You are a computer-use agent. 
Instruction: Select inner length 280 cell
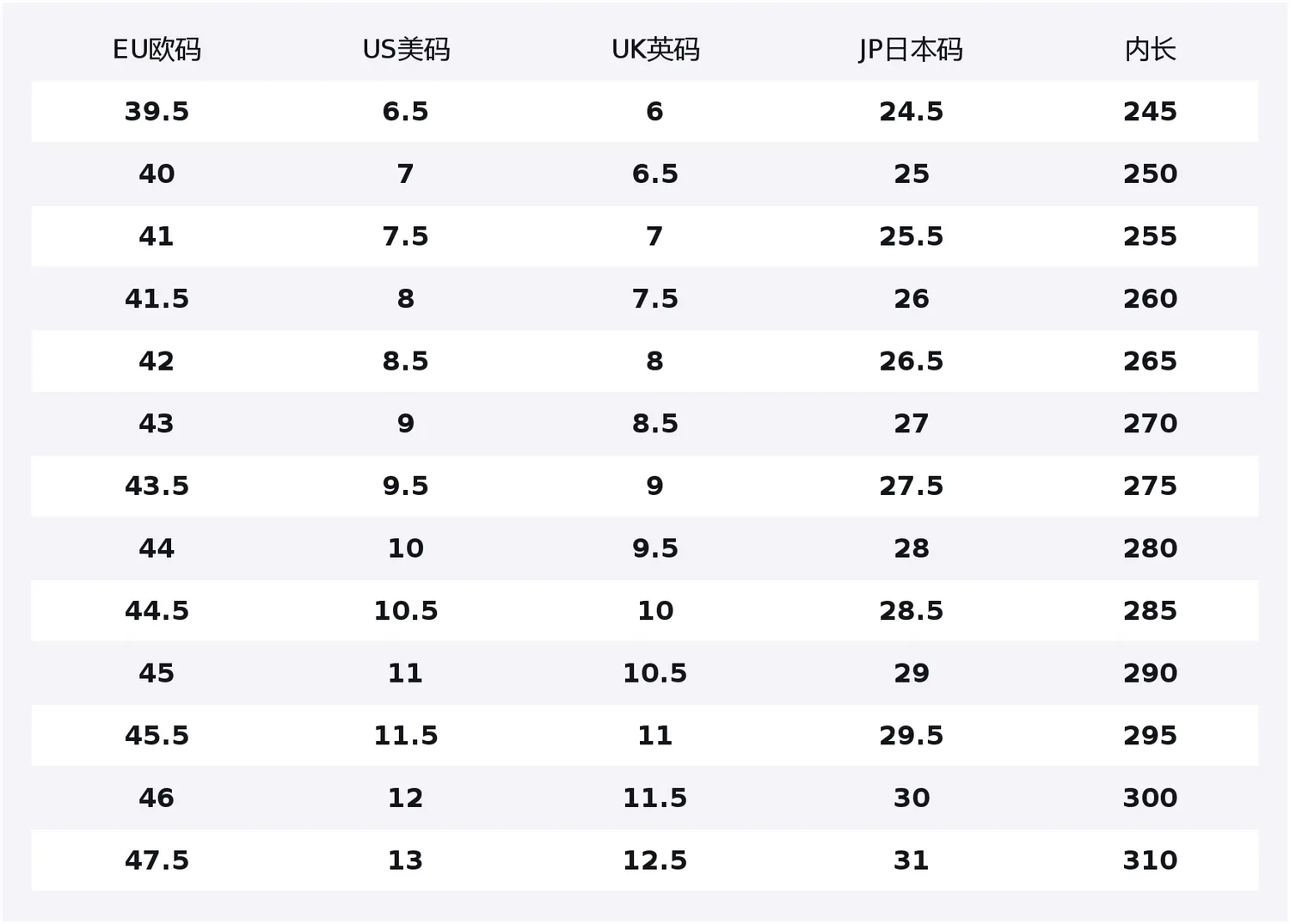click(1150, 548)
